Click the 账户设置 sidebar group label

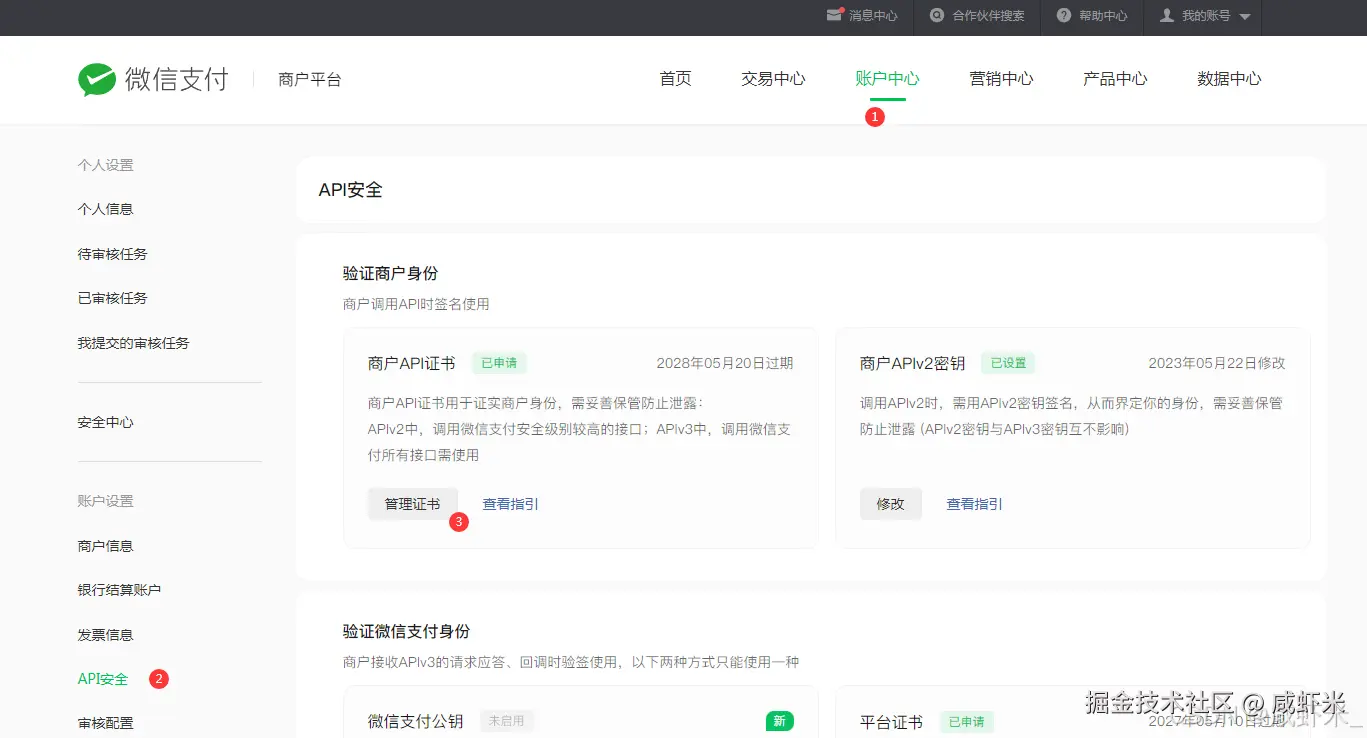(105, 501)
